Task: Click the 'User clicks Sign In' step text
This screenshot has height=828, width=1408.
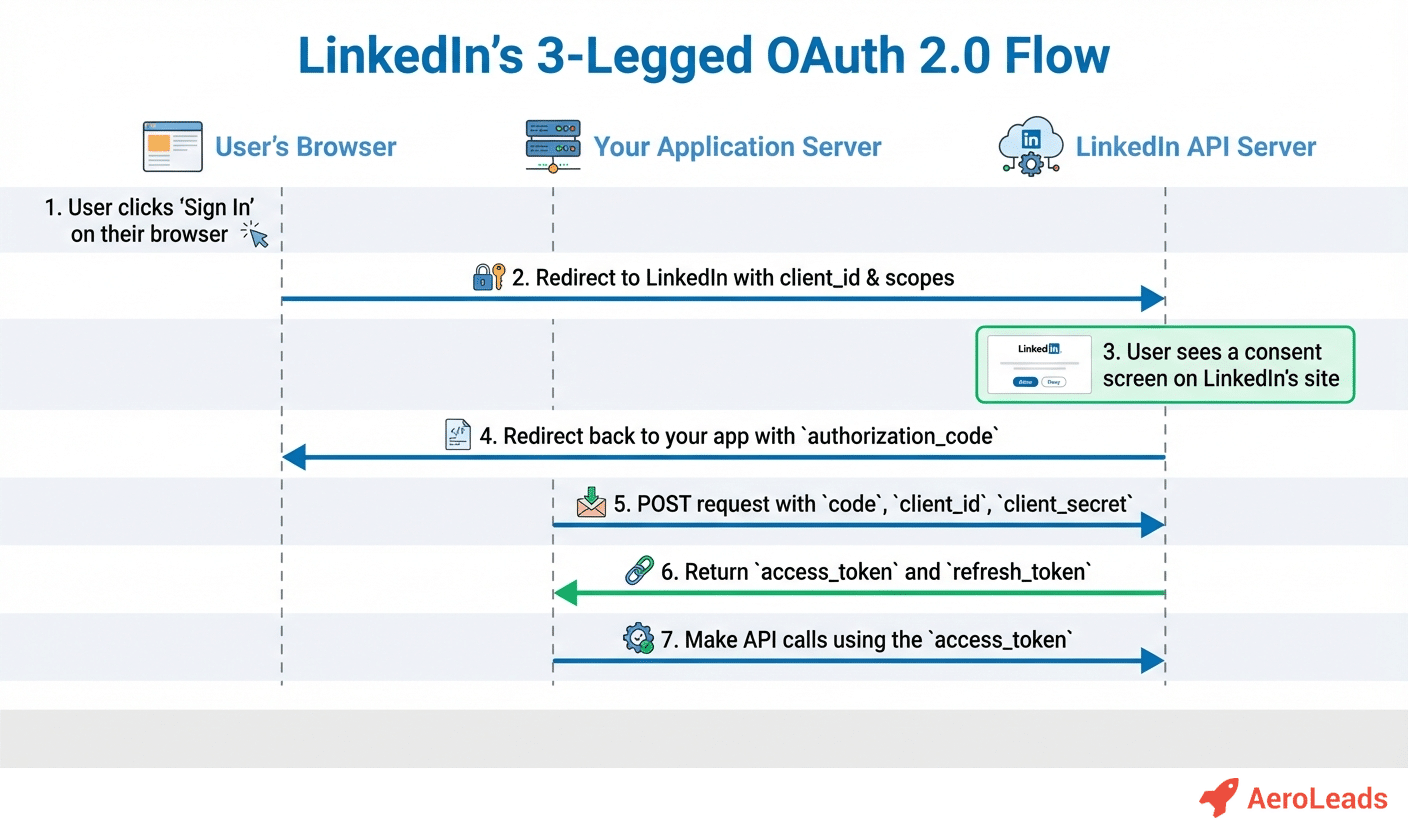Action: pyautogui.click(x=150, y=221)
